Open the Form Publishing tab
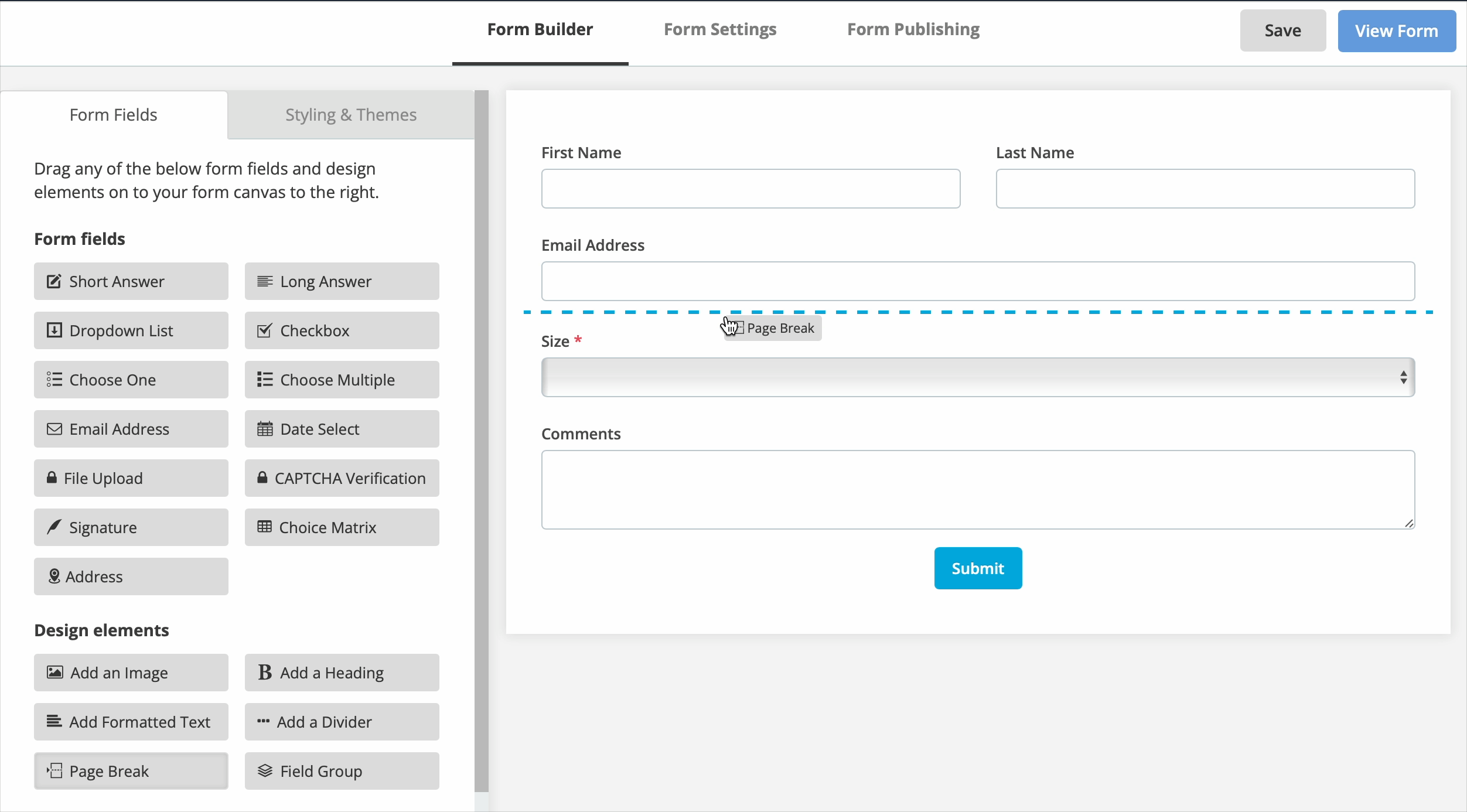 913,29
